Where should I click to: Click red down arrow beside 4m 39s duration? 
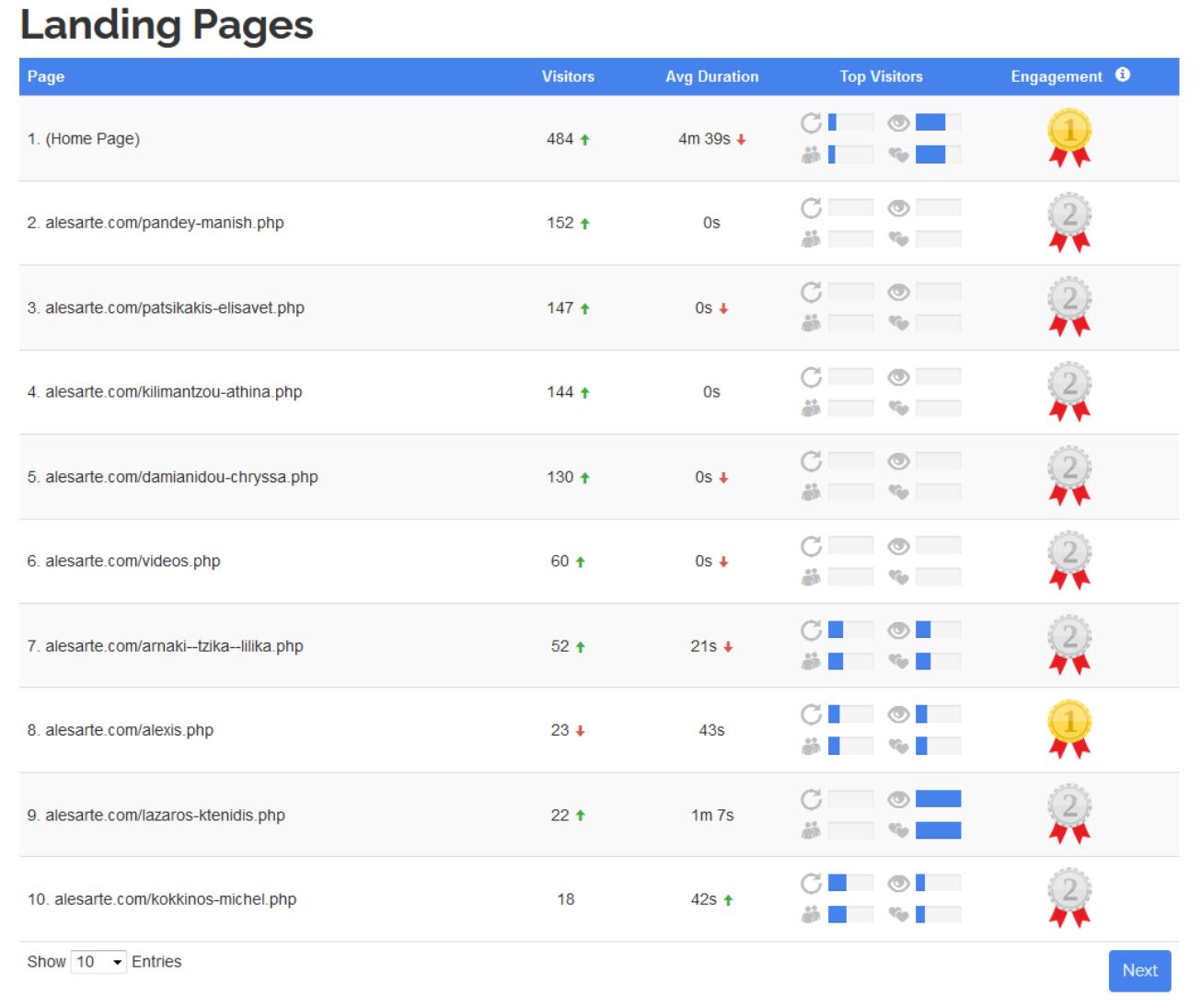741,140
